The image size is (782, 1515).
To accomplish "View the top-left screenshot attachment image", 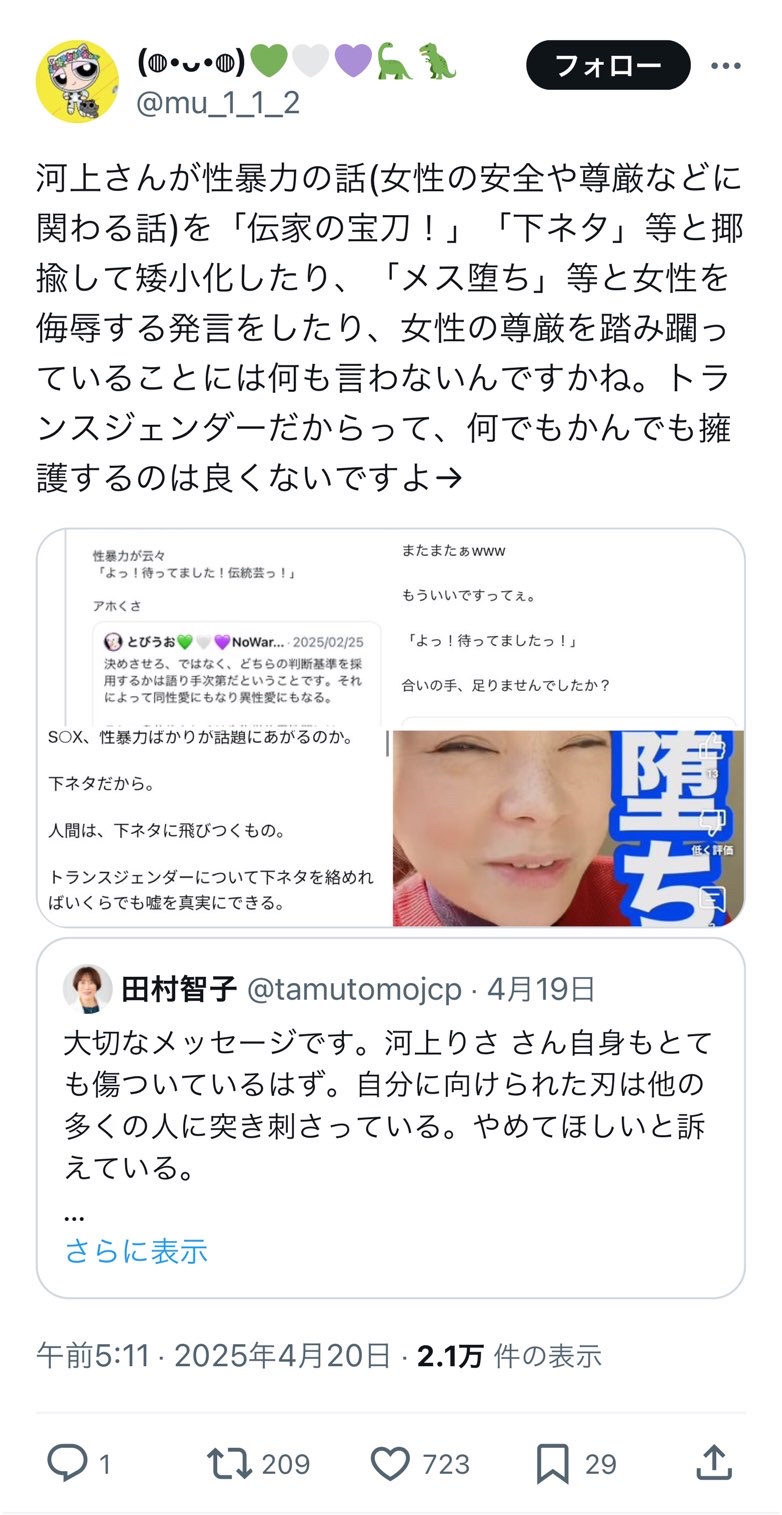I will coord(214,627).
